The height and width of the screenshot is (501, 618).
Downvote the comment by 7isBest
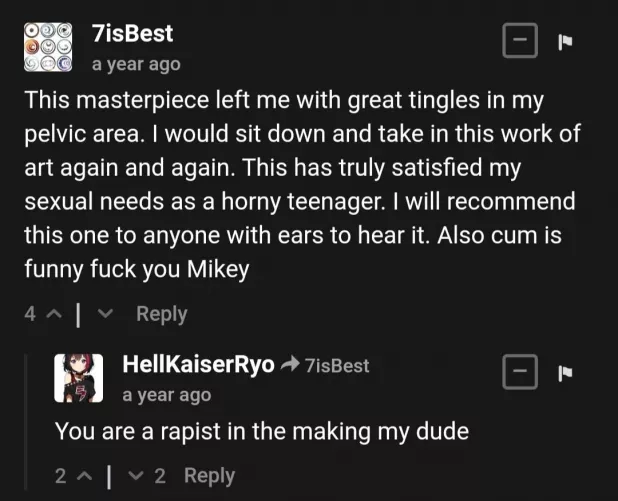(x=110, y=314)
